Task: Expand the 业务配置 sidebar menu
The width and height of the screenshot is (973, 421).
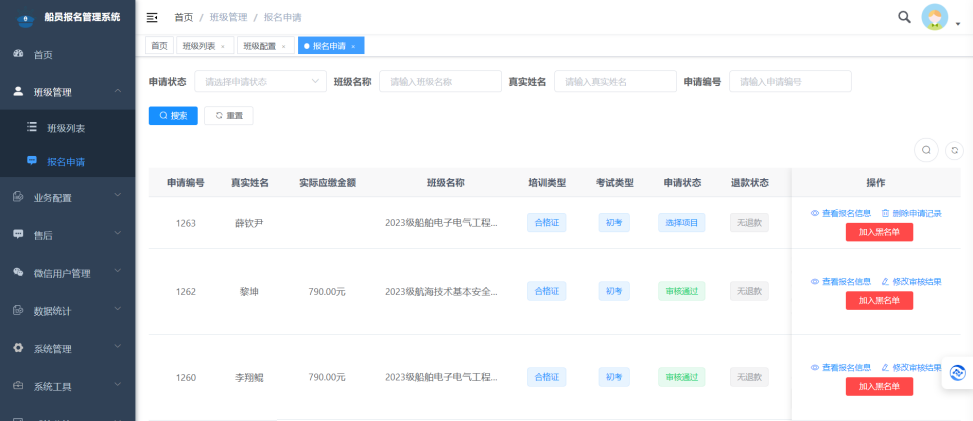Action: pyautogui.click(x=67, y=198)
